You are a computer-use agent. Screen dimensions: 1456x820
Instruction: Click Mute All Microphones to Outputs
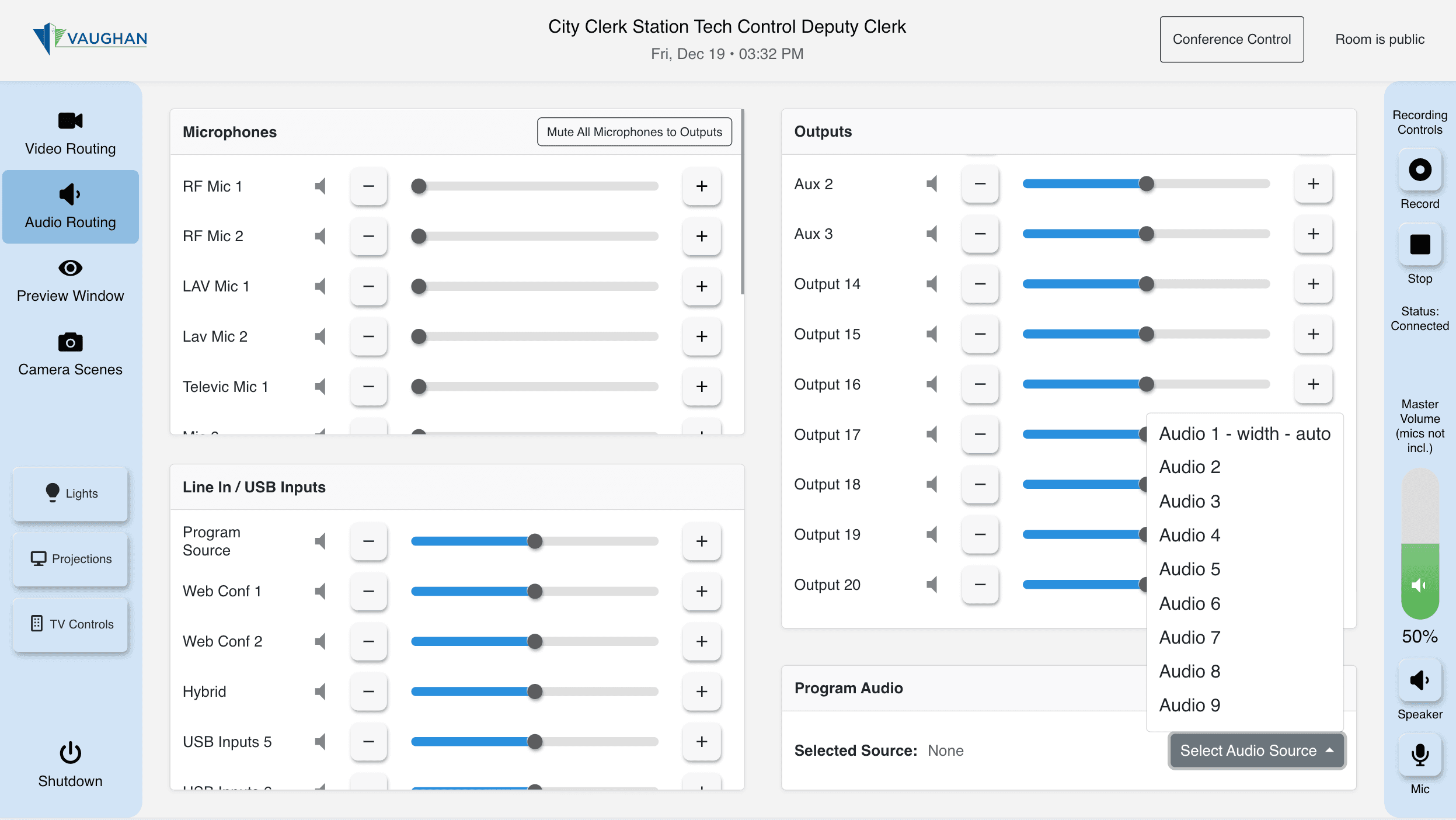[634, 132]
